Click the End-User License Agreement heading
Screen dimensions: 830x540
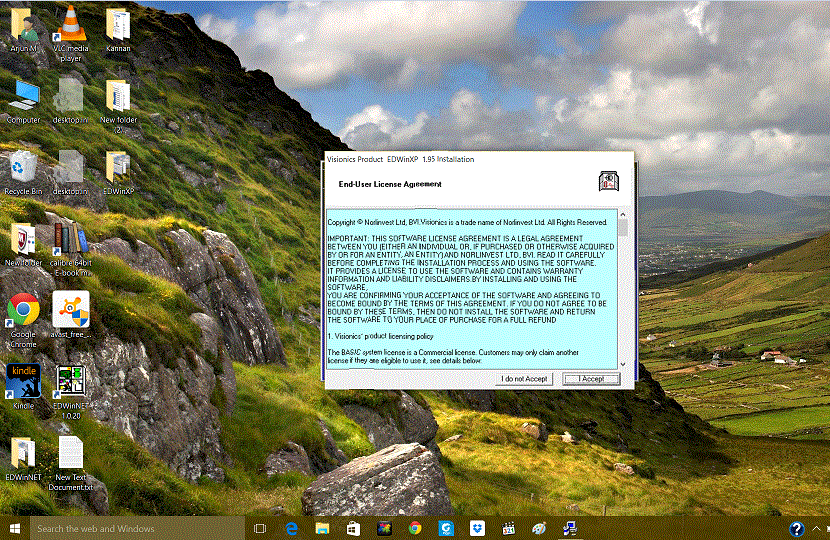tap(390, 184)
